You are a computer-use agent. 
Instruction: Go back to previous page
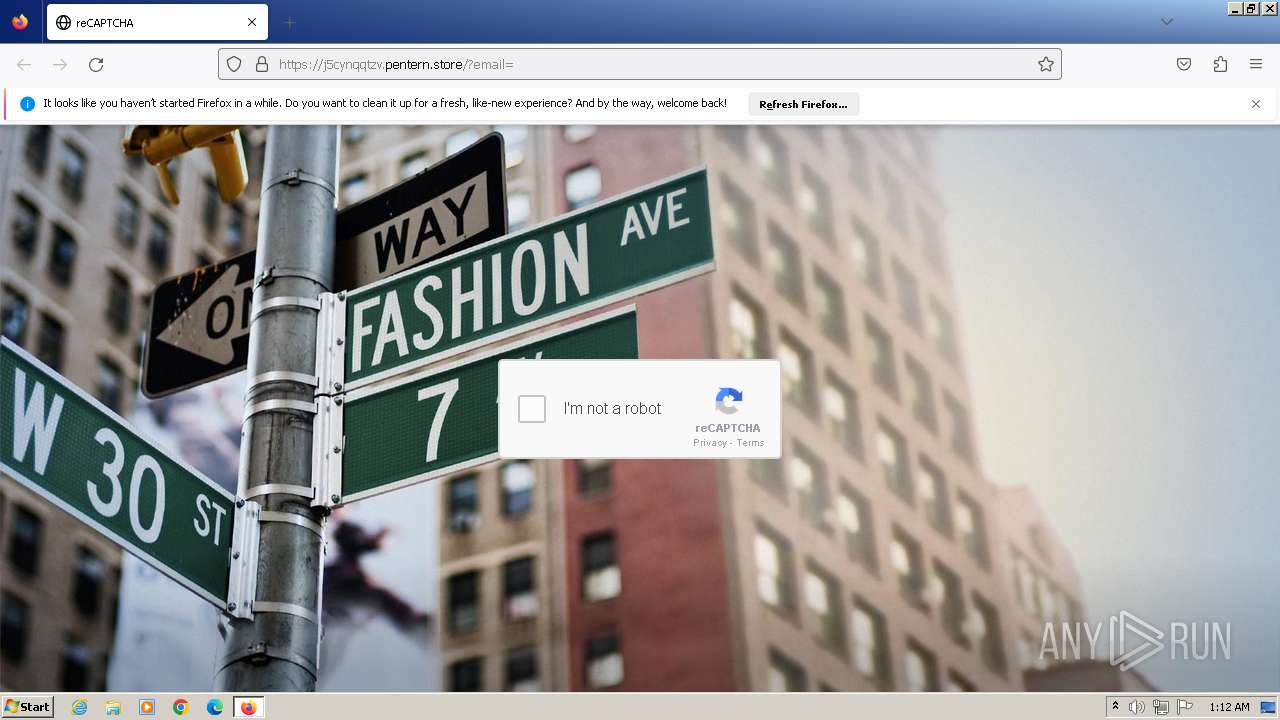point(24,64)
